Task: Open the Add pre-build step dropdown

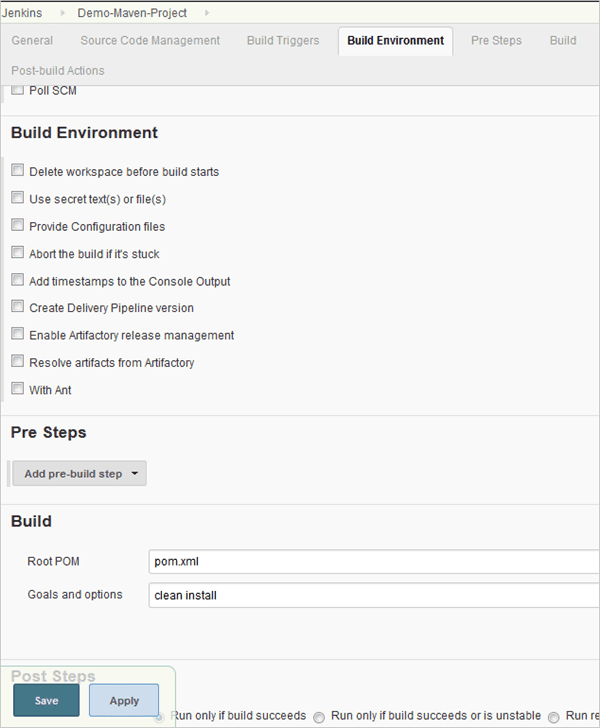Action: tap(80, 474)
